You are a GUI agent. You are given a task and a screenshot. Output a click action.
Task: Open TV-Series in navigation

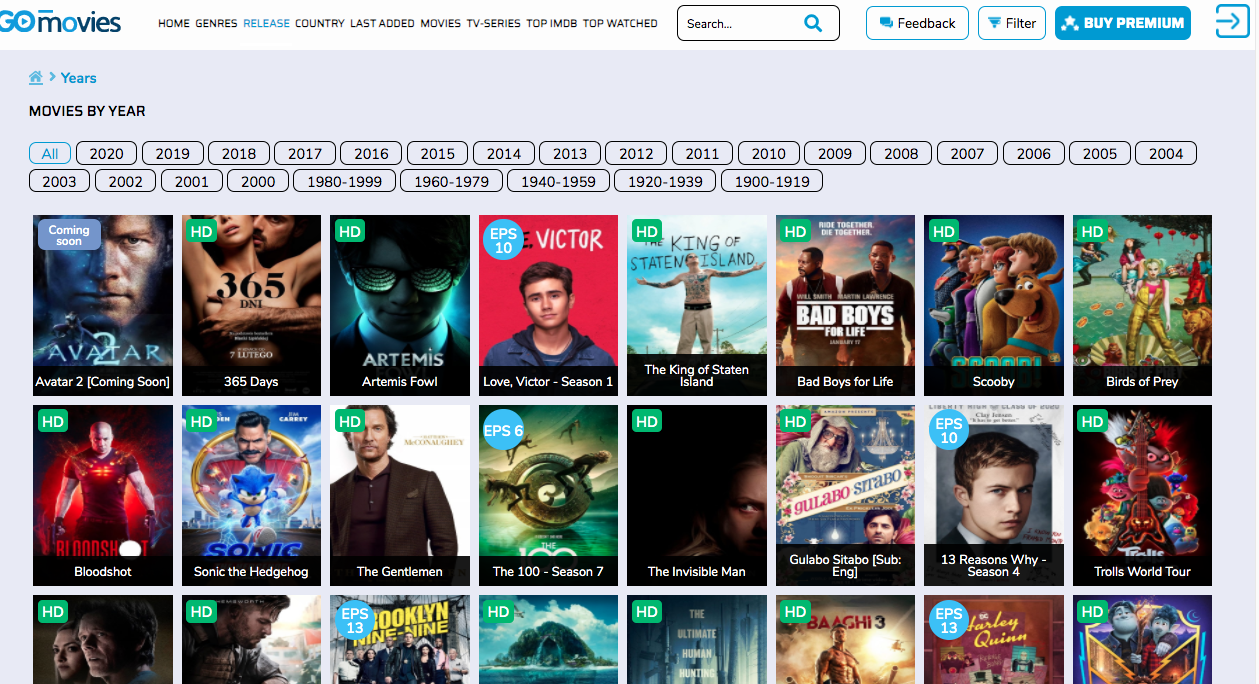click(x=494, y=23)
